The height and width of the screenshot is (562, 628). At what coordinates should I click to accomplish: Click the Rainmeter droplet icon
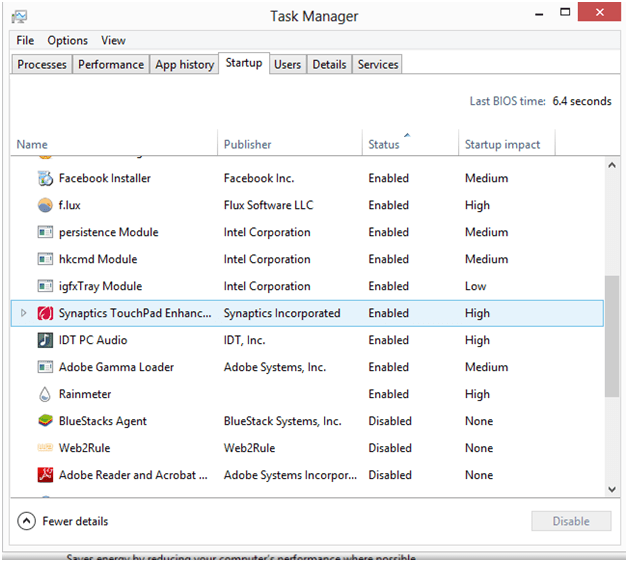point(45,395)
